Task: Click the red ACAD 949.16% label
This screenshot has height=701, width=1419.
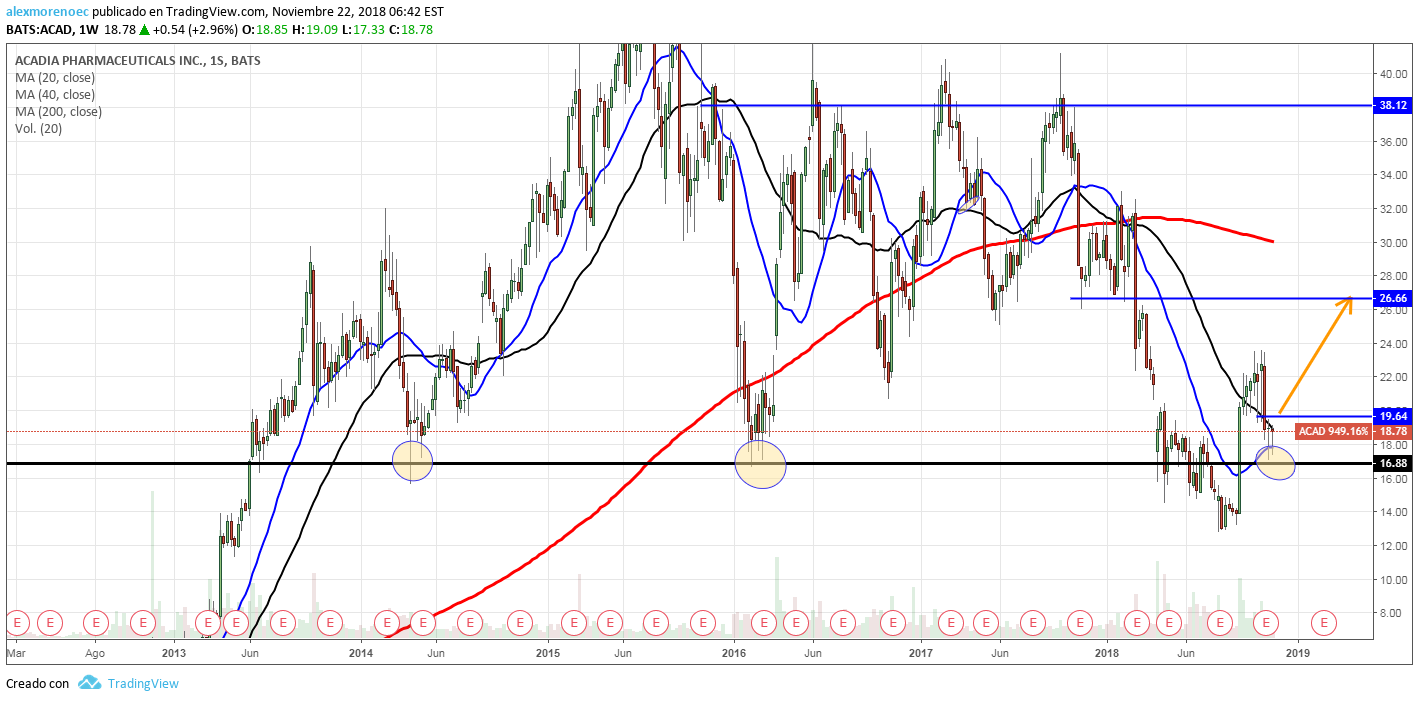Action: coord(1333,432)
